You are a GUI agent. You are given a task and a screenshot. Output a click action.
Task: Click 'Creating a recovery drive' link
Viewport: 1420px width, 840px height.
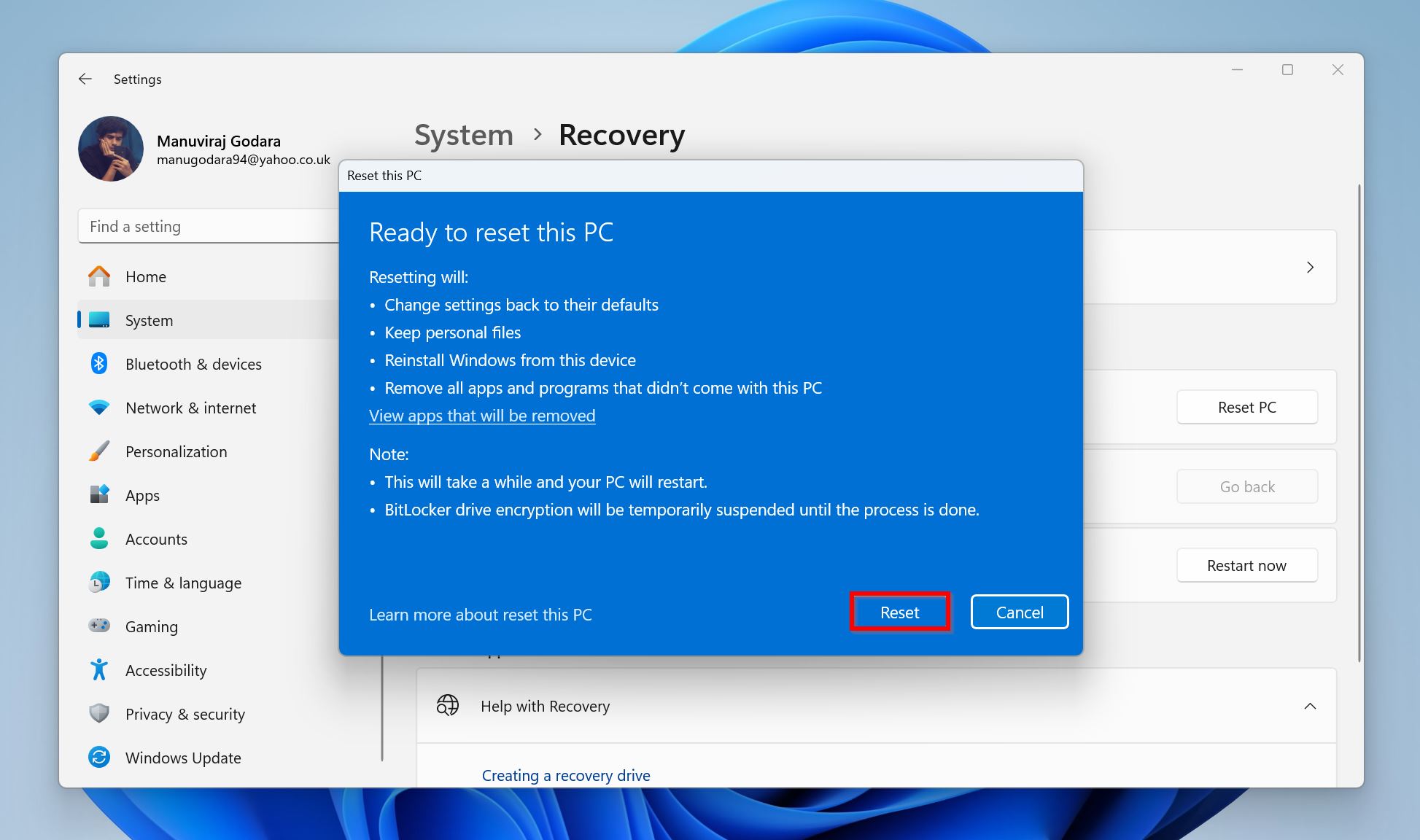[565, 775]
